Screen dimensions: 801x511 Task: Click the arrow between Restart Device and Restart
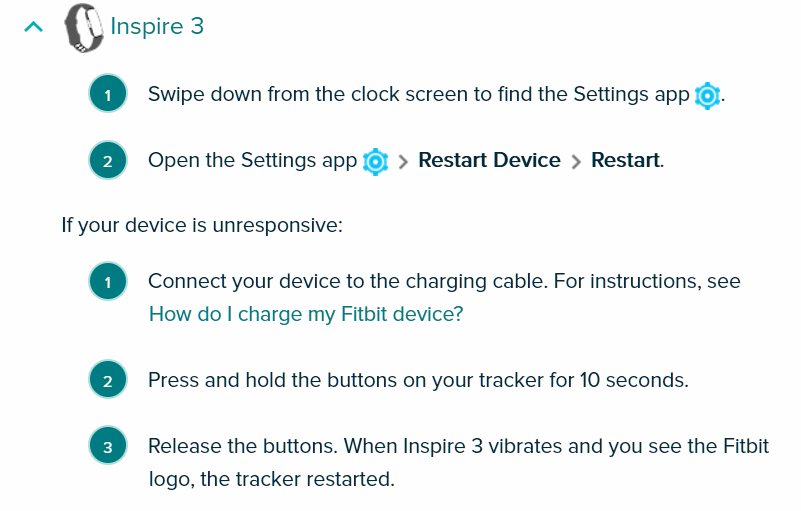pos(576,162)
